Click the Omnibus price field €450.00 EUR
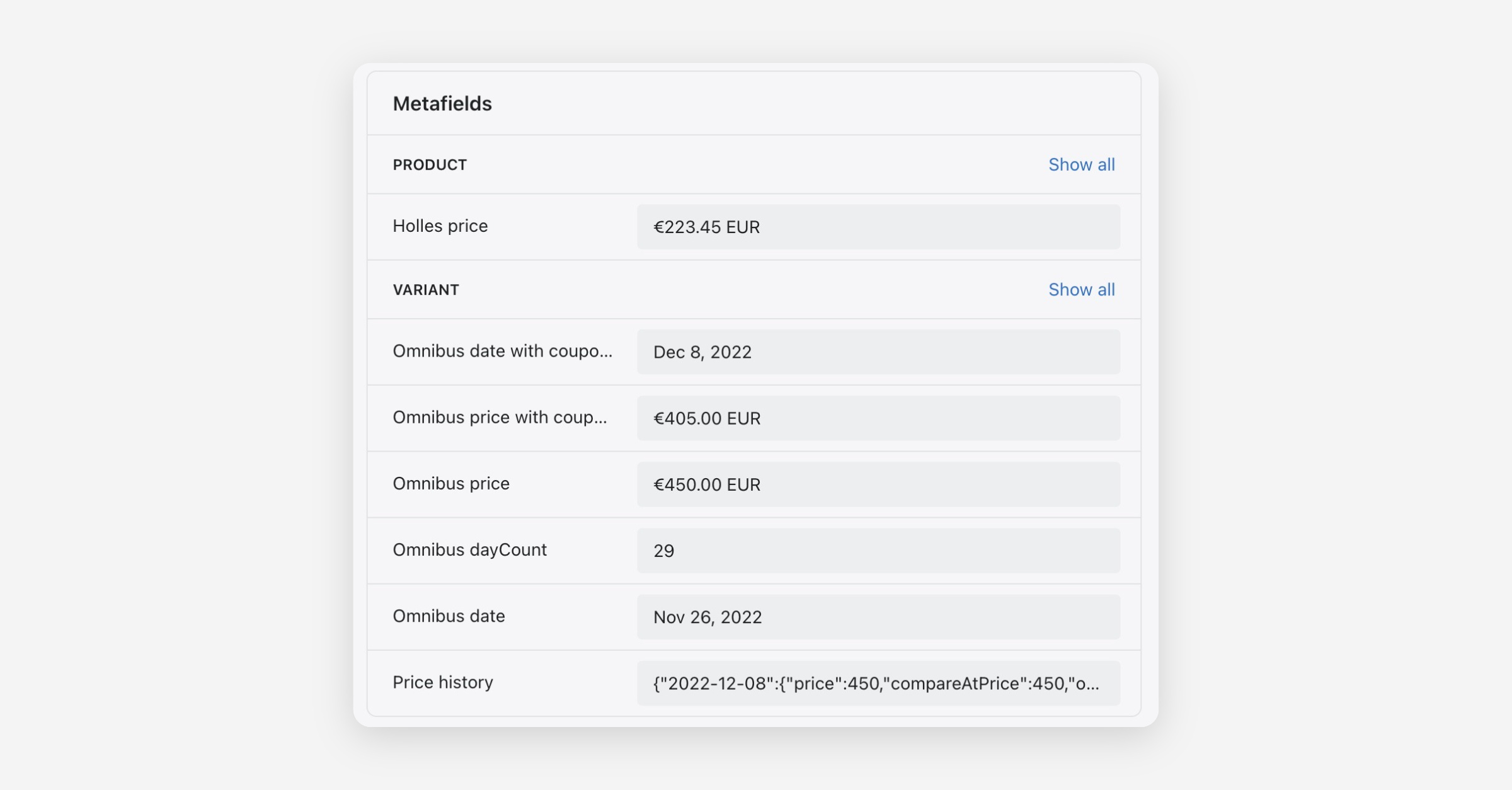Viewport: 1512px width, 790px height. (x=878, y=484)
